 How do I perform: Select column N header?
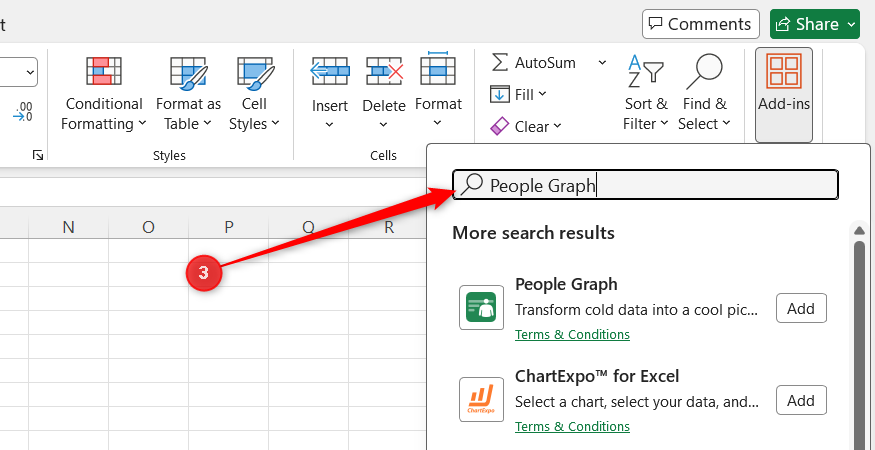pos(68,227)
